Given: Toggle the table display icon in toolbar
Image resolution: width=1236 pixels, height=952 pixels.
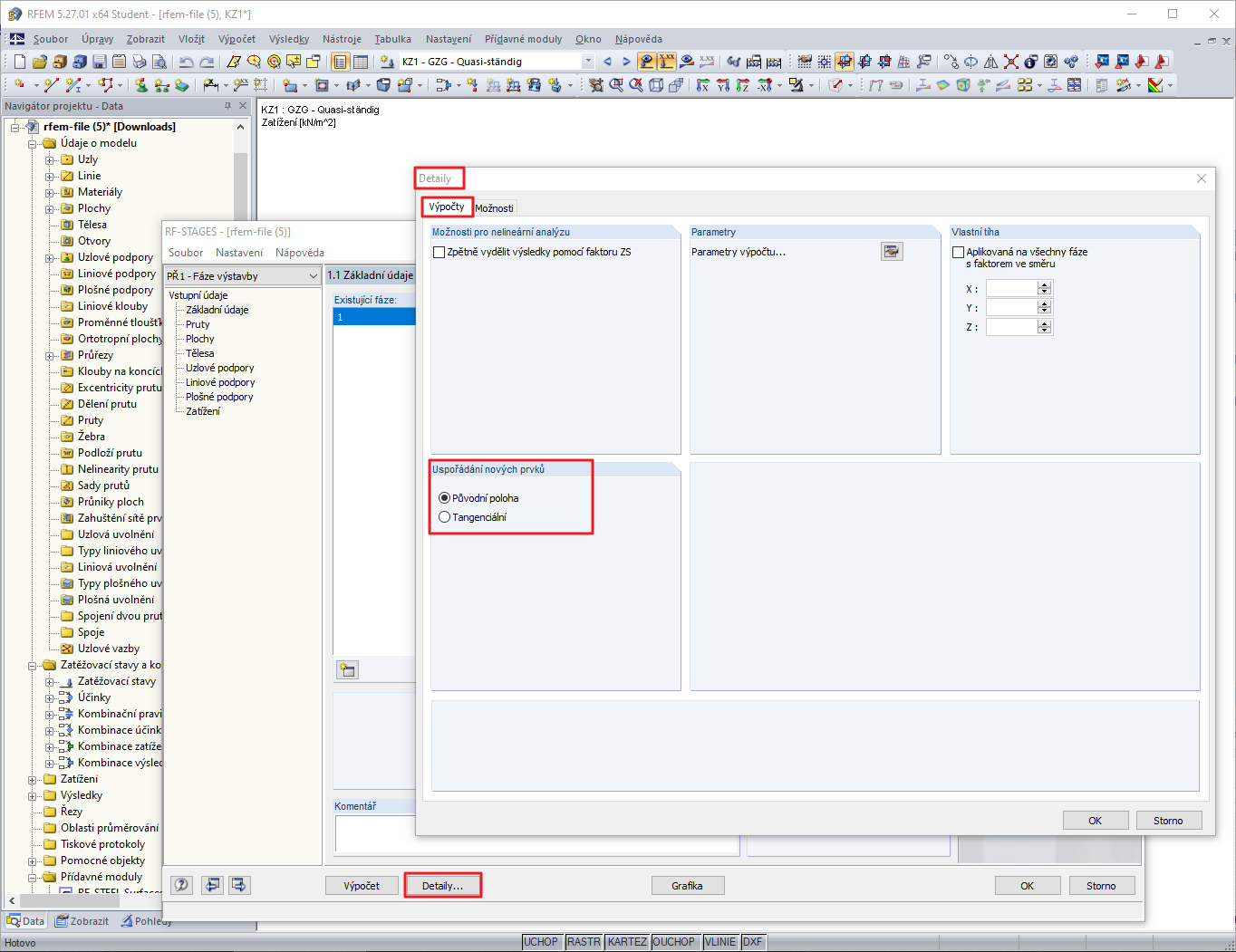Looking at the screenshot, I should (361, 62).
